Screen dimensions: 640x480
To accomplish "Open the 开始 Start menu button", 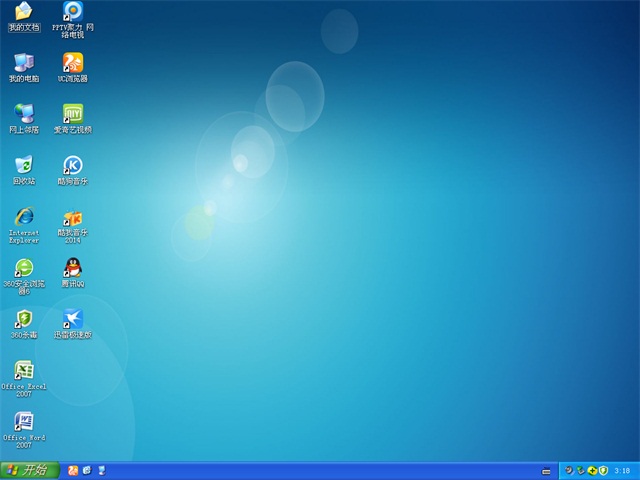I will click(x=26, y=470).
